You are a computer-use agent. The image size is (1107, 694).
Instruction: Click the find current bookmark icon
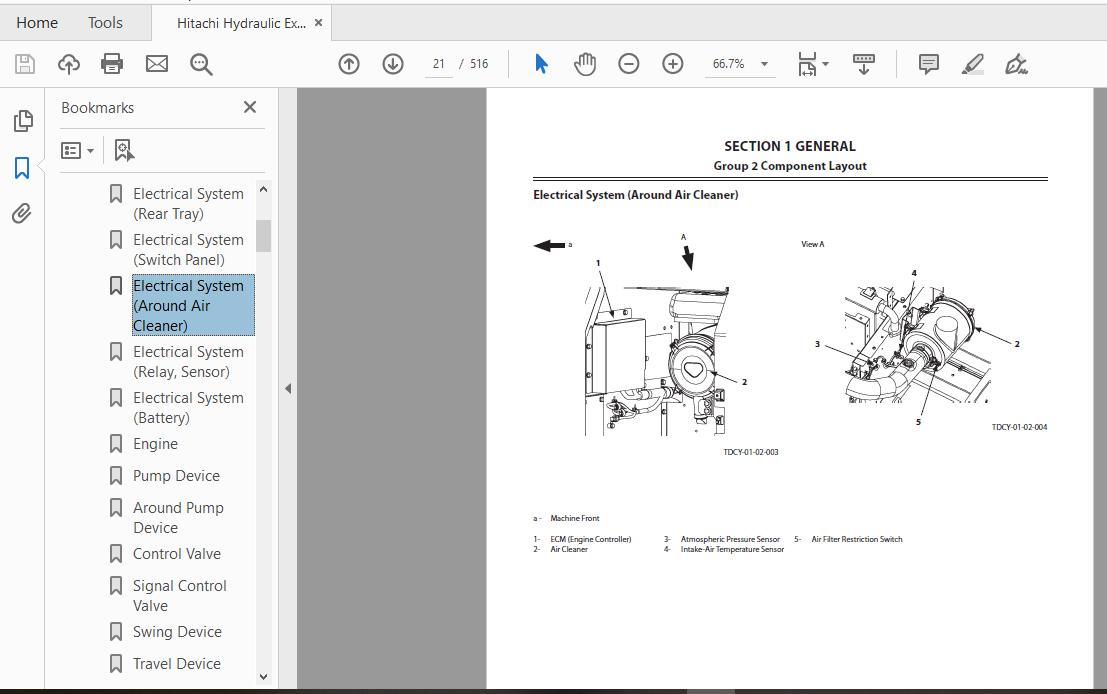click(x=124, y=150)
